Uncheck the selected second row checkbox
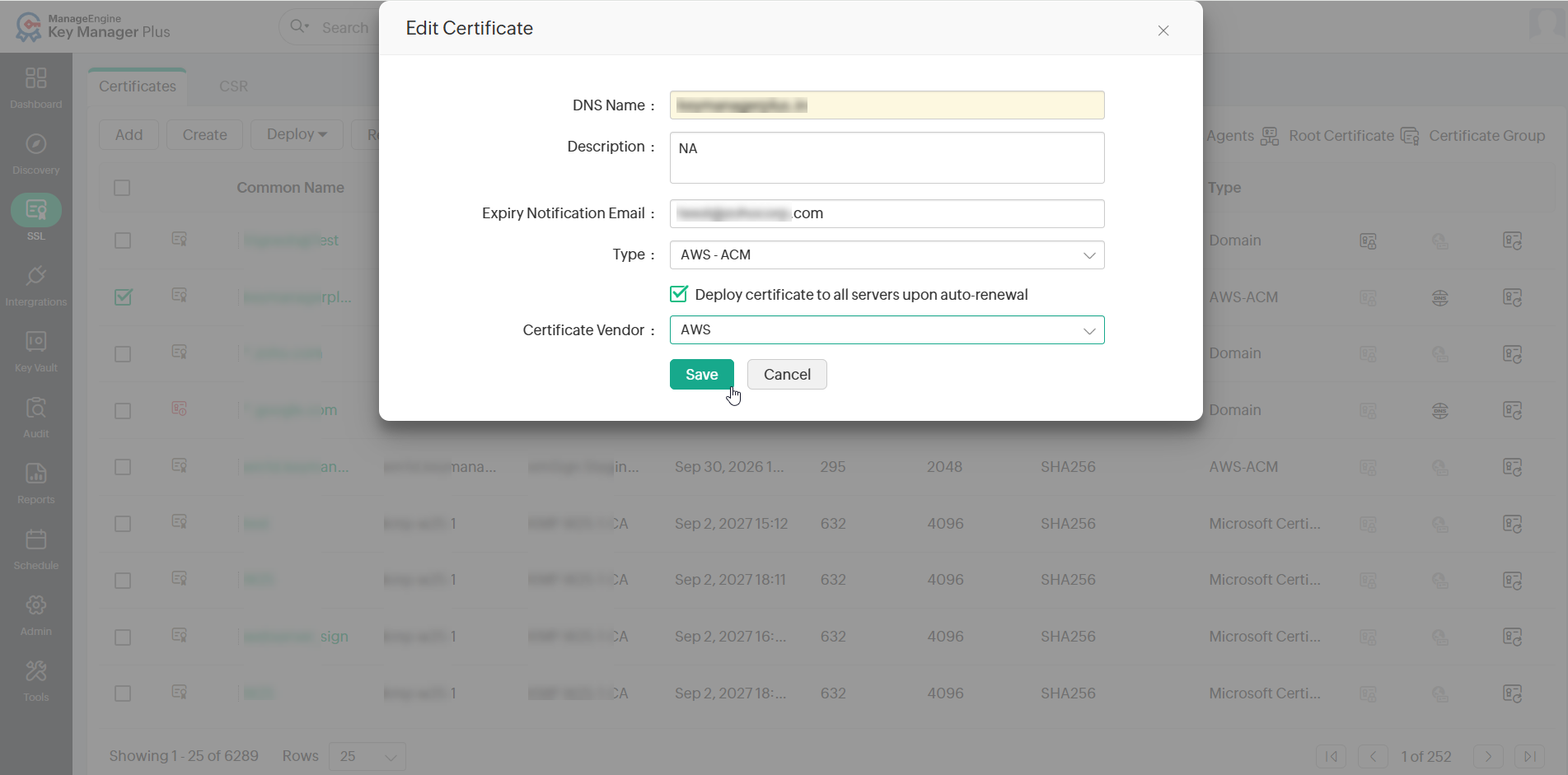1568x775 pixels. click(x=123, y=297)
